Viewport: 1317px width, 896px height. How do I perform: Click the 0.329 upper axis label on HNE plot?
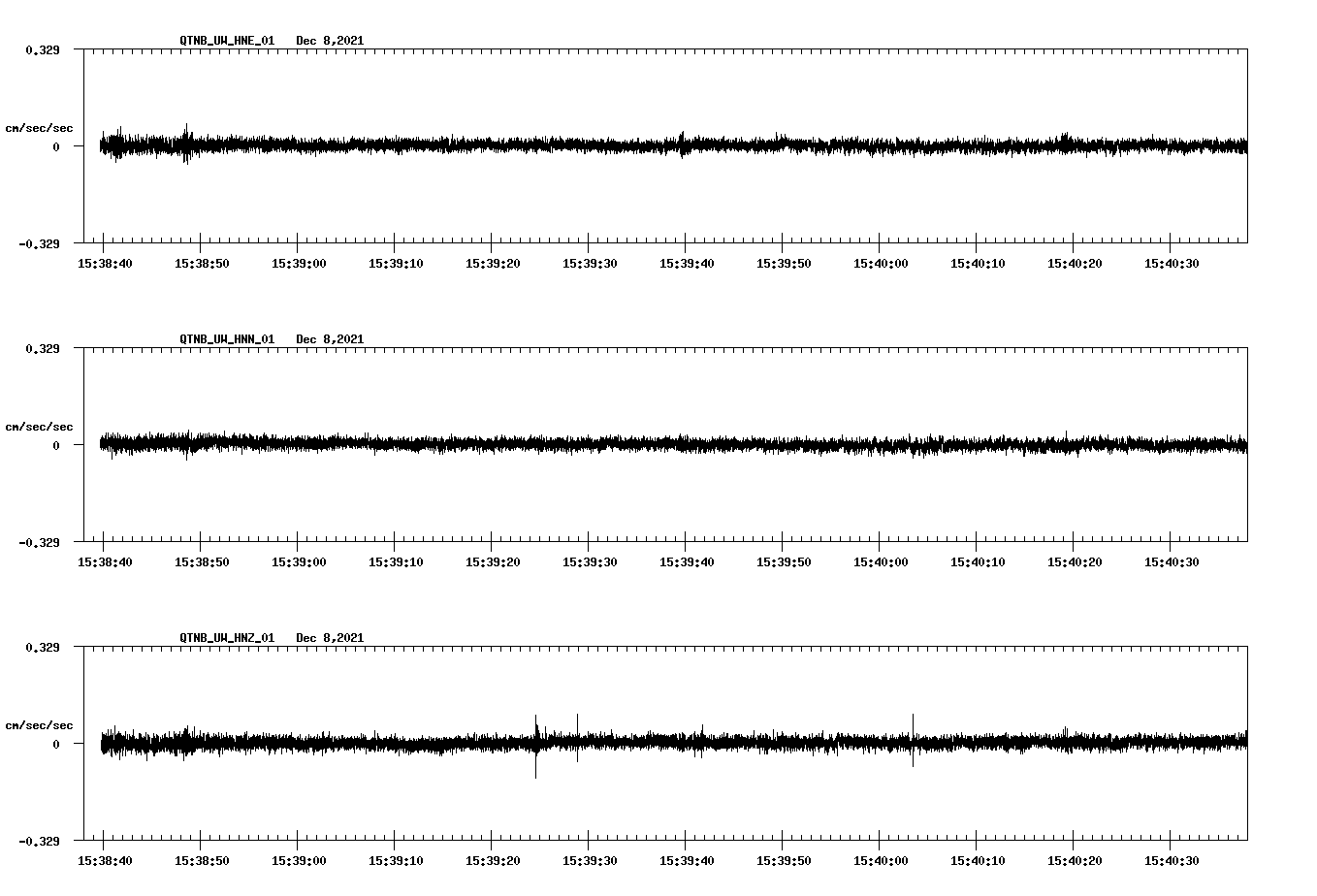pyautogui.click(x=42, y=49)
